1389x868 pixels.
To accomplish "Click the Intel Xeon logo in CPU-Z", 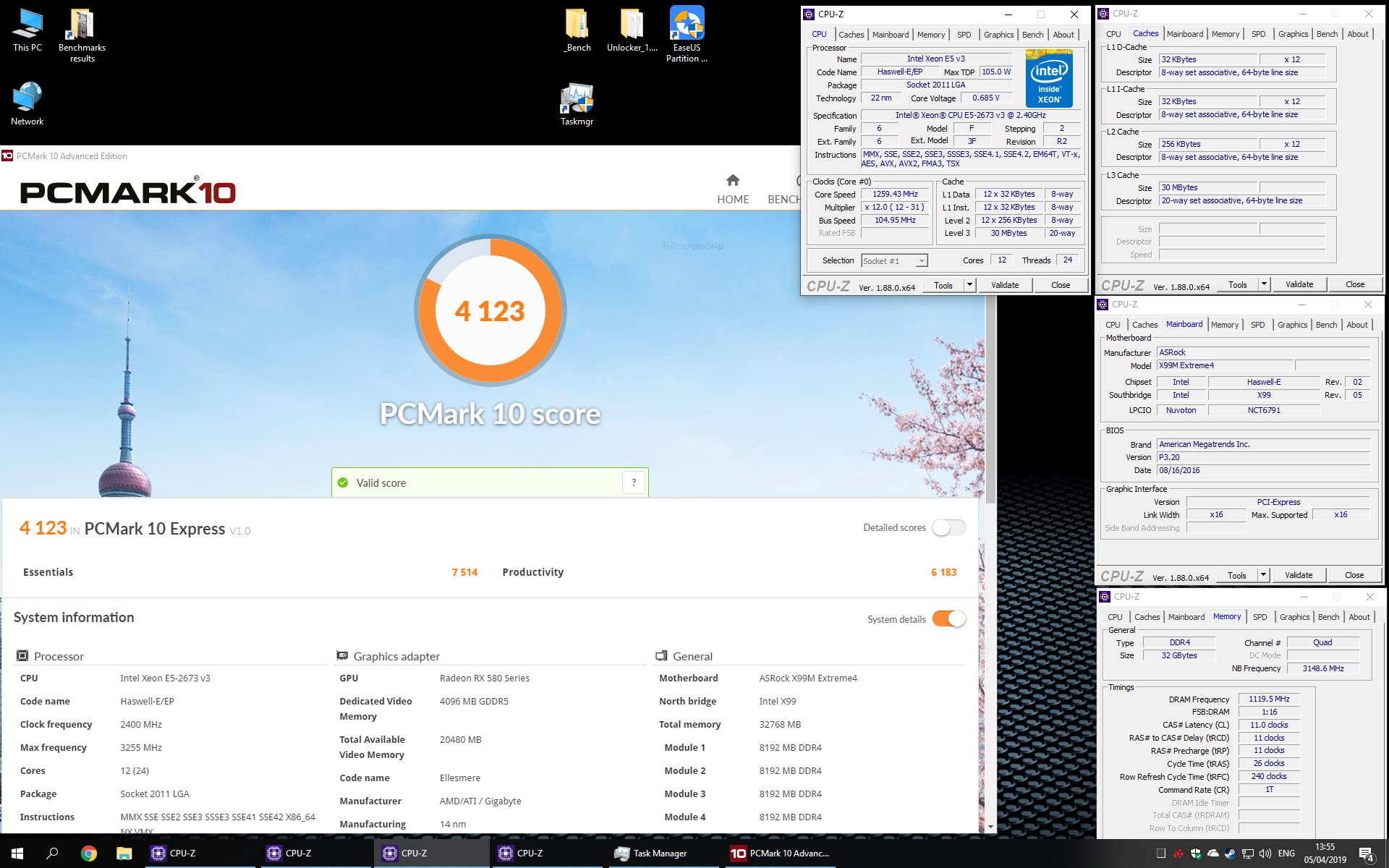I will 1049,79.
